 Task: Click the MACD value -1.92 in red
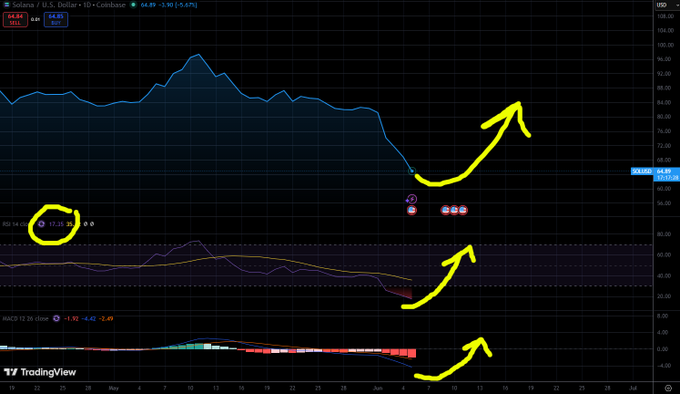tap(71, 319)
